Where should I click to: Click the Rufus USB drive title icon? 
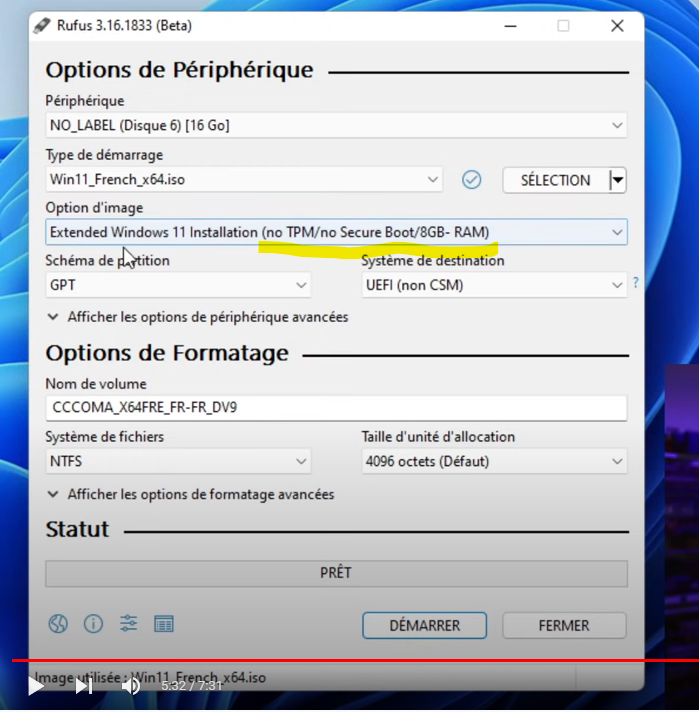[42, 25]
